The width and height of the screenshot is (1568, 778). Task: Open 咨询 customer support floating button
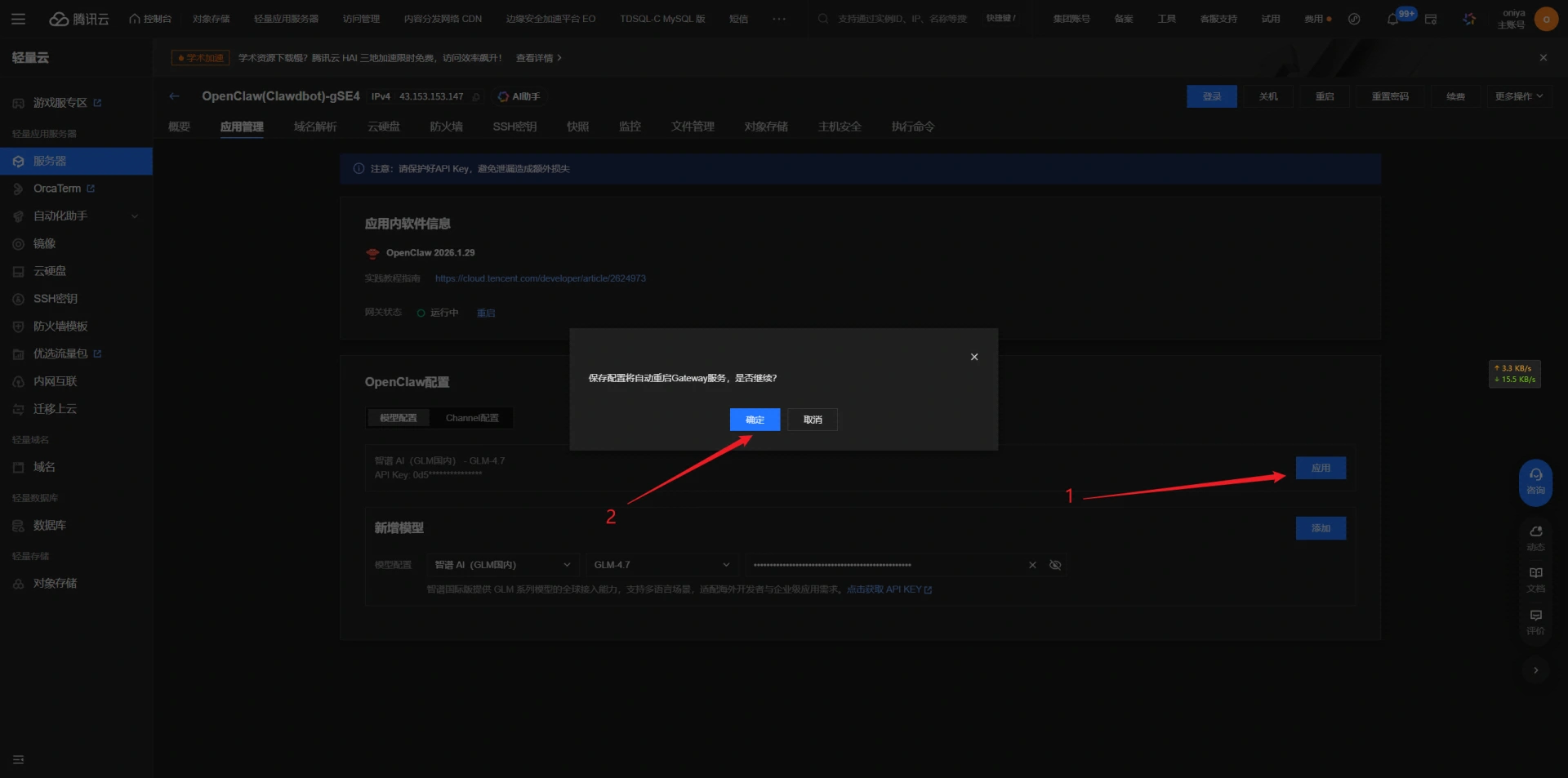(1535, 481)
